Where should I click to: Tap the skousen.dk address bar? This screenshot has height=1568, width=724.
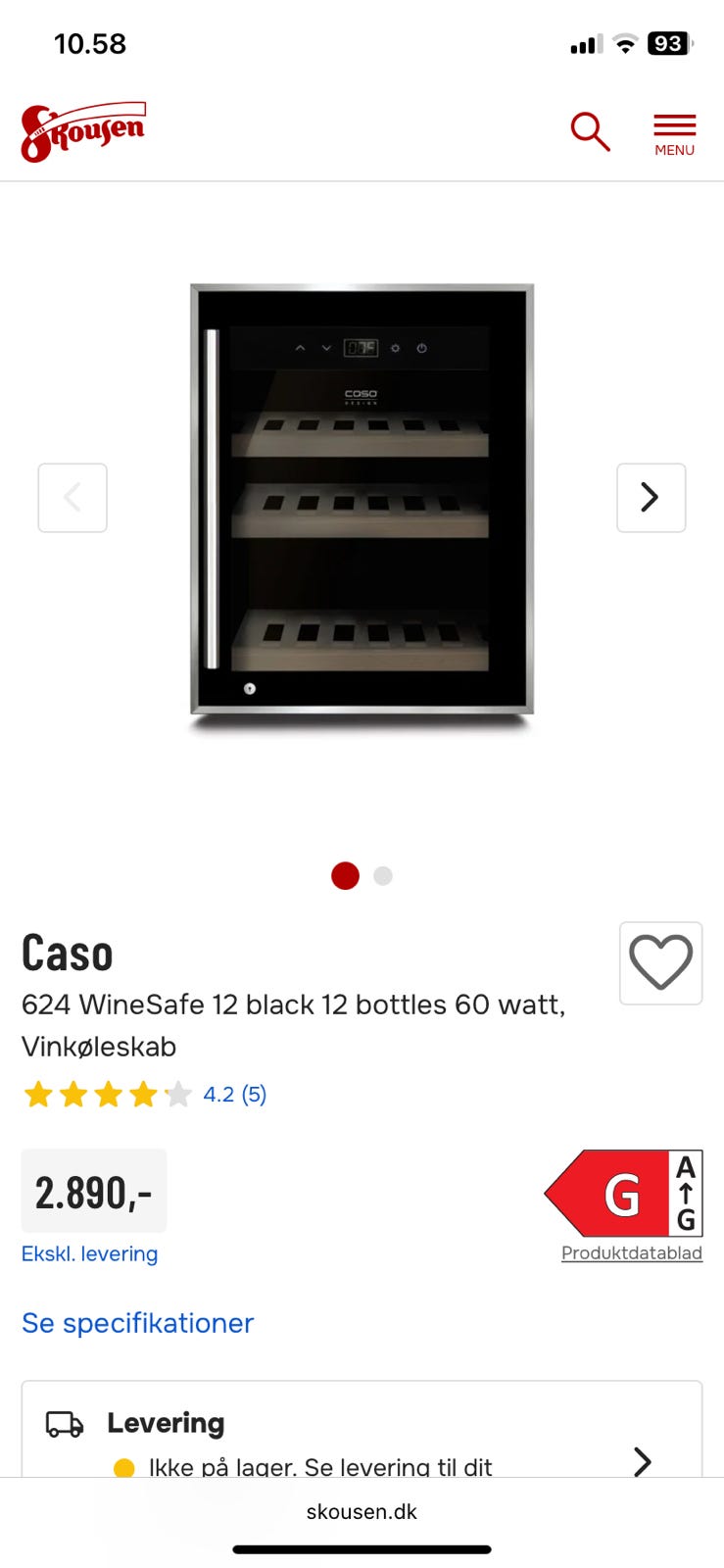pyautogui.click(x=362, y=1511)
